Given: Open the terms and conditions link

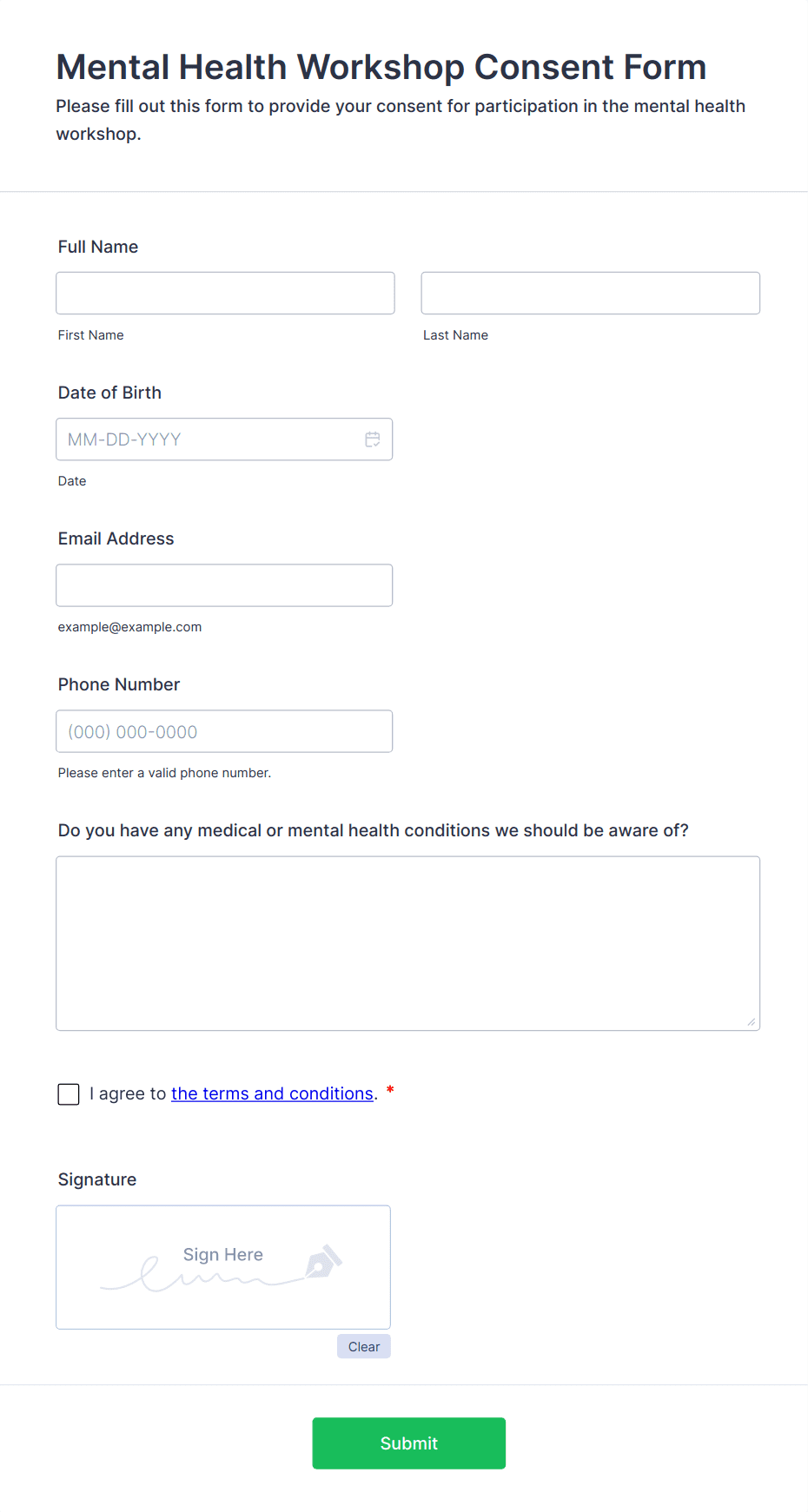Looking at the screenshot, I should click(x=272, y=1093).
